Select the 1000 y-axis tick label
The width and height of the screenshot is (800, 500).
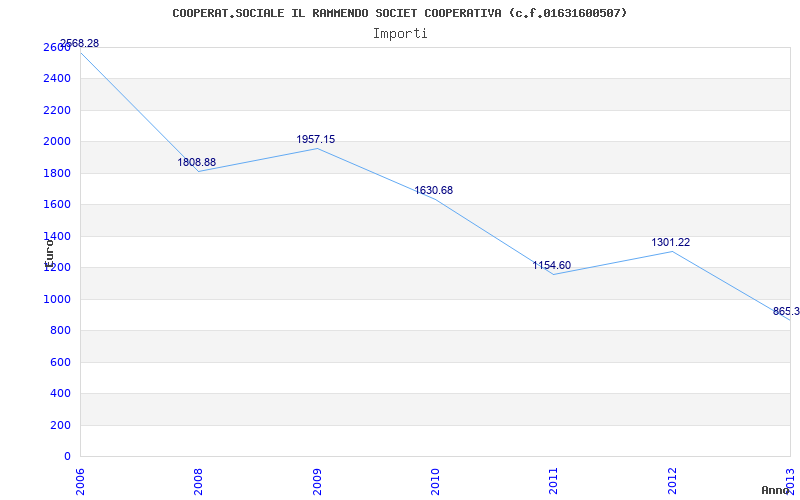[57, 299]
